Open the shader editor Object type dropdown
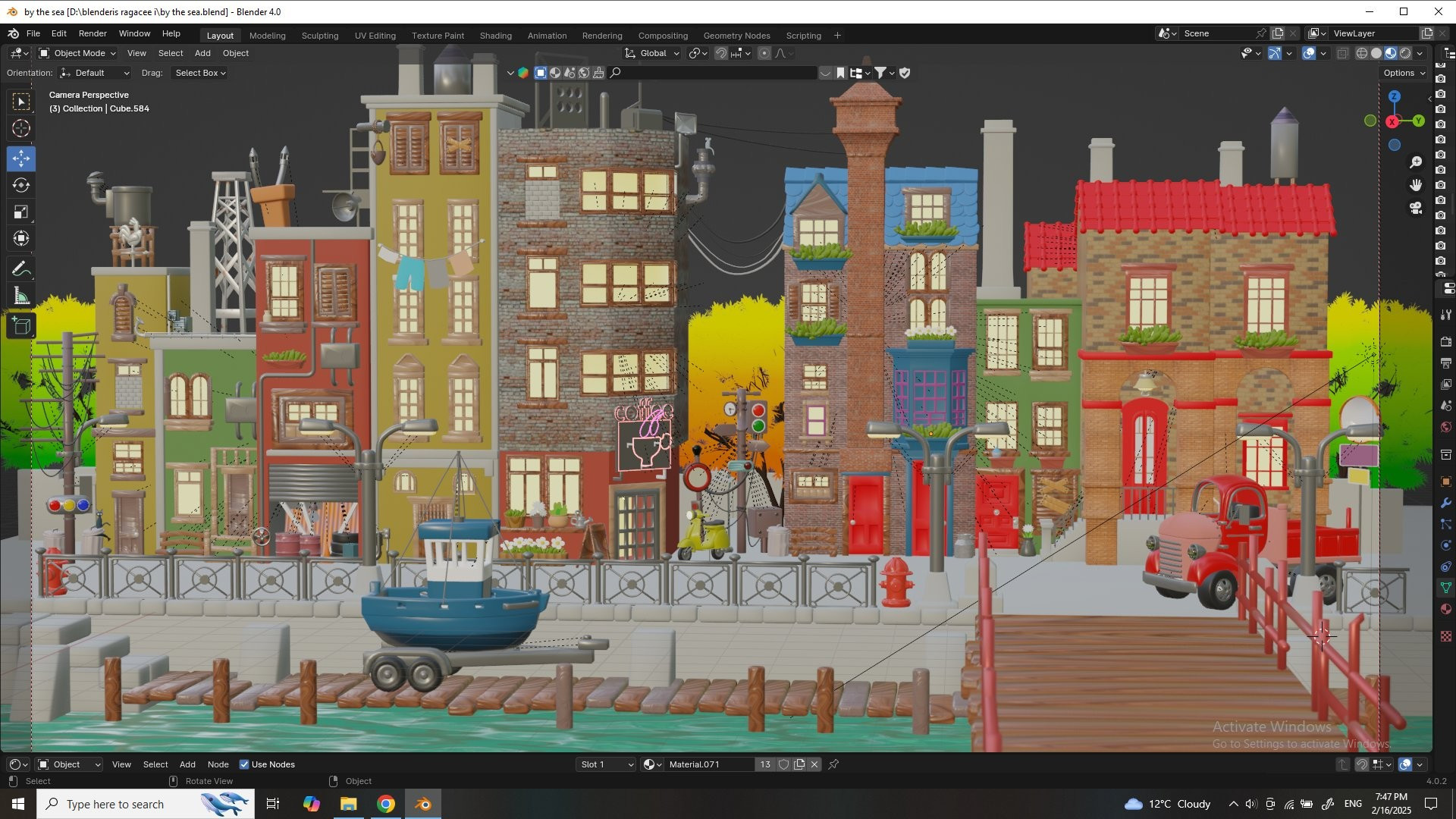The height and width of the screenshot is (819, 1456). [69, 764]
